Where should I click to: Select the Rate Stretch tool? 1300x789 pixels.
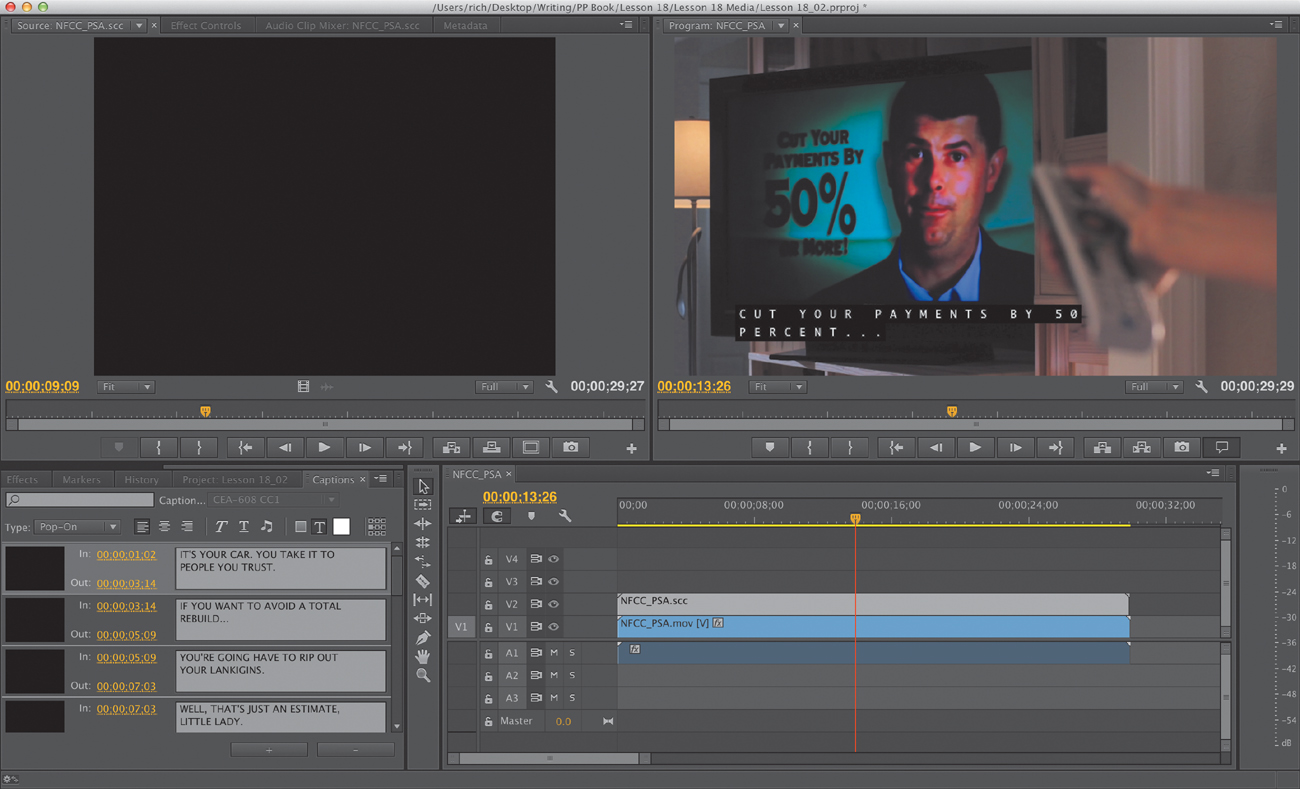point(423,562)
